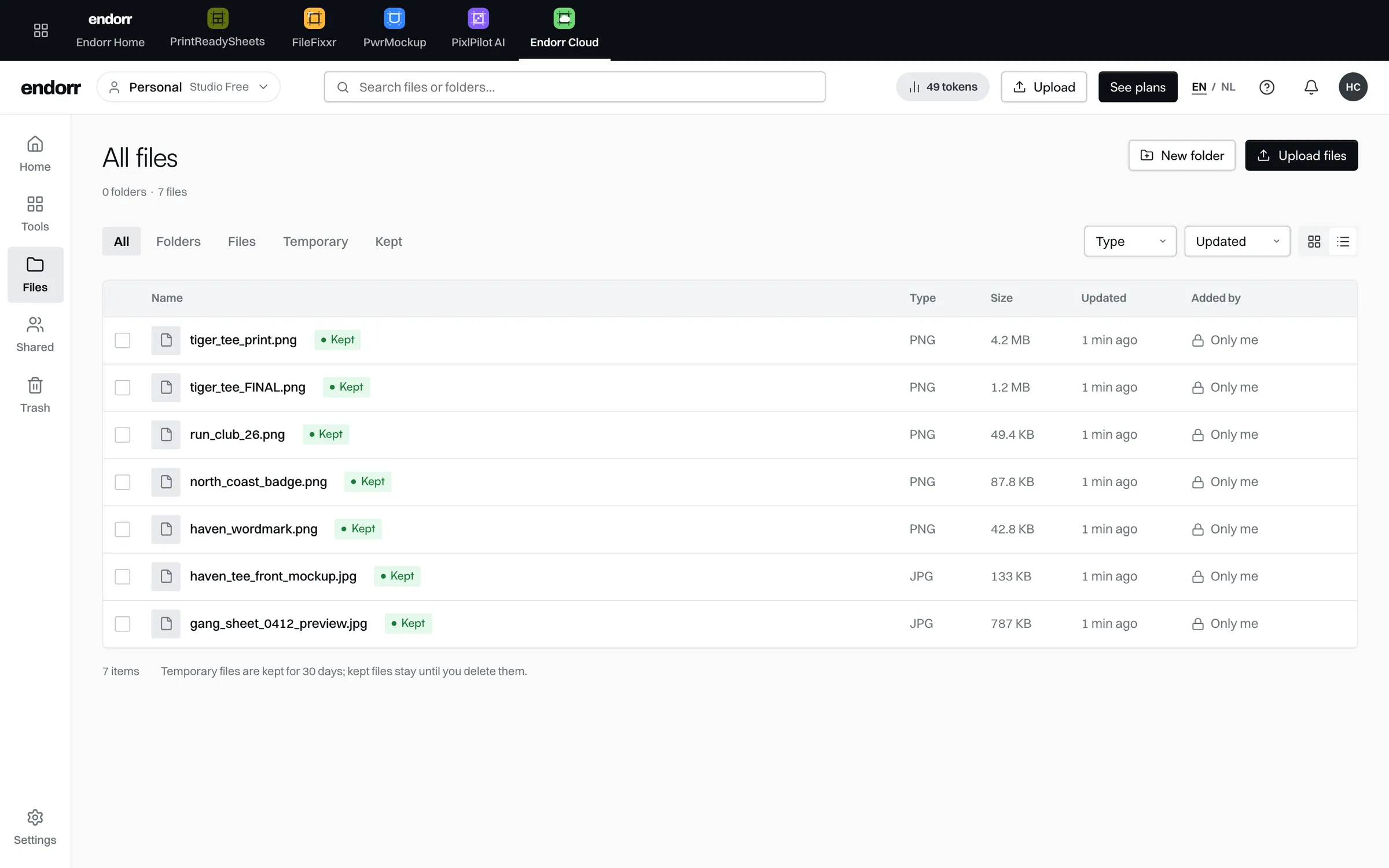Open Tools in the sidebar
The width and height of the screenshot is (1389, 868).
(x=35, y=214)
